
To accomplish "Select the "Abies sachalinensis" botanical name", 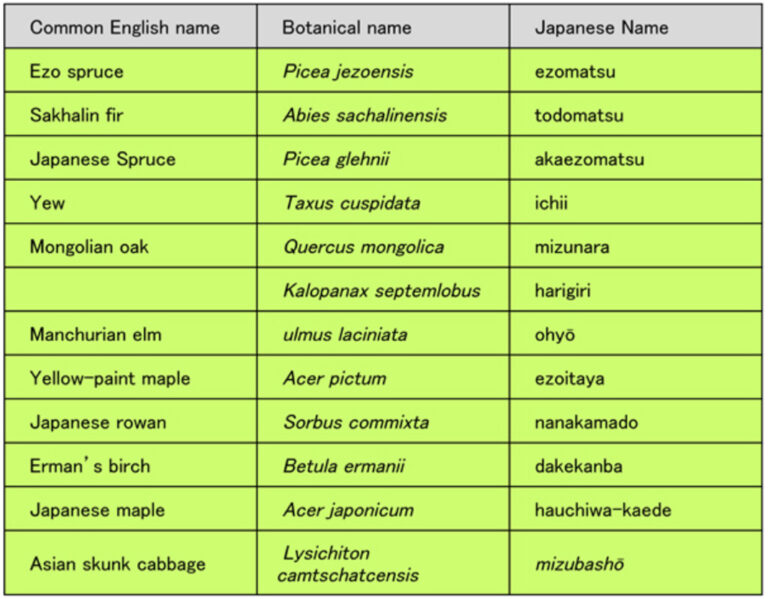I will [x=365, y=116].
